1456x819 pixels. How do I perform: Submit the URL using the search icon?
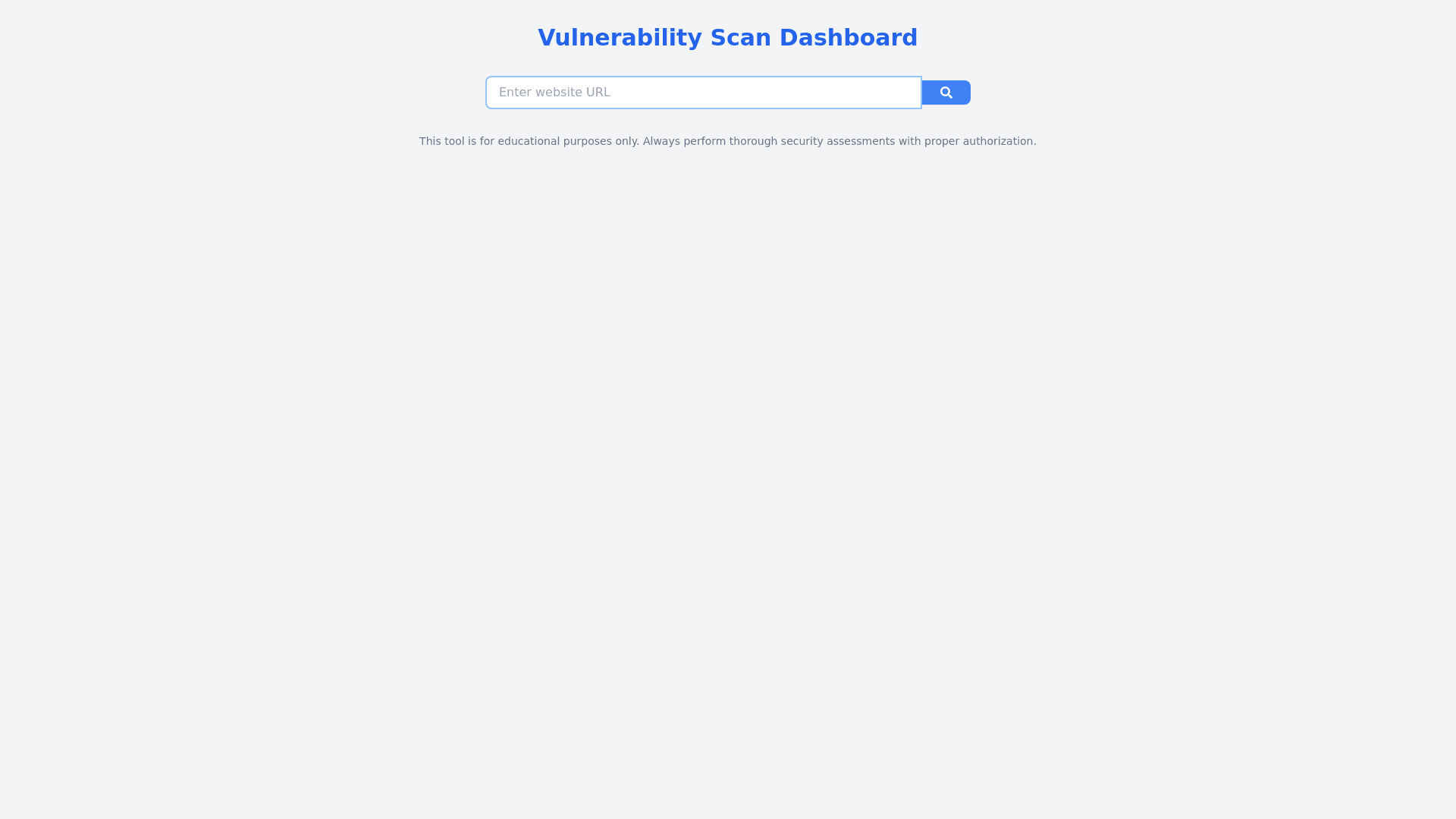(x=946, y=93)
